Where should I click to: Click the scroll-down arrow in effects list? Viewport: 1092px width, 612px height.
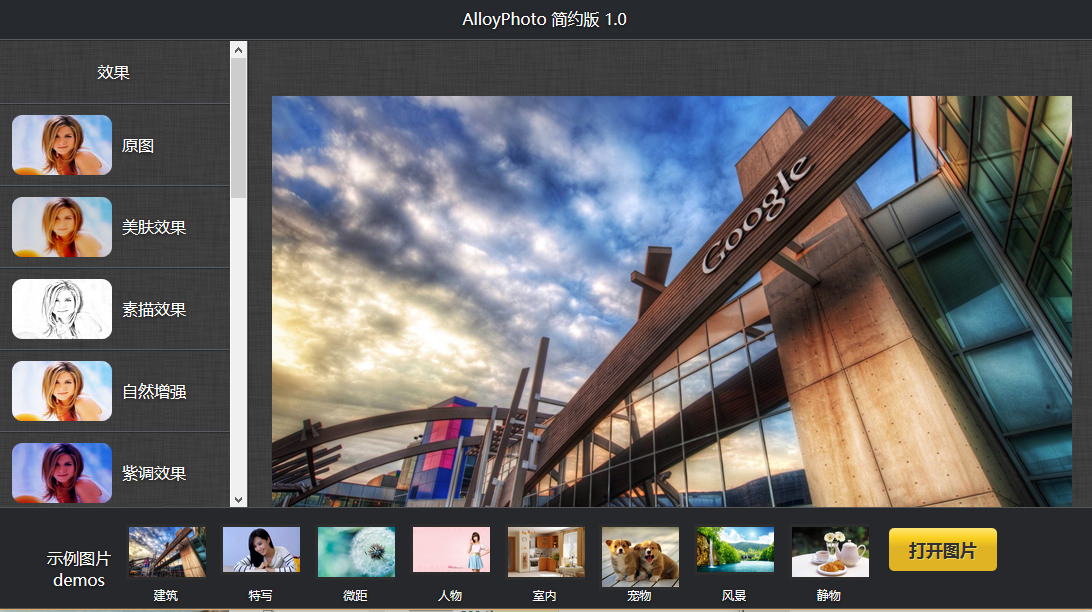coord(238,498)
